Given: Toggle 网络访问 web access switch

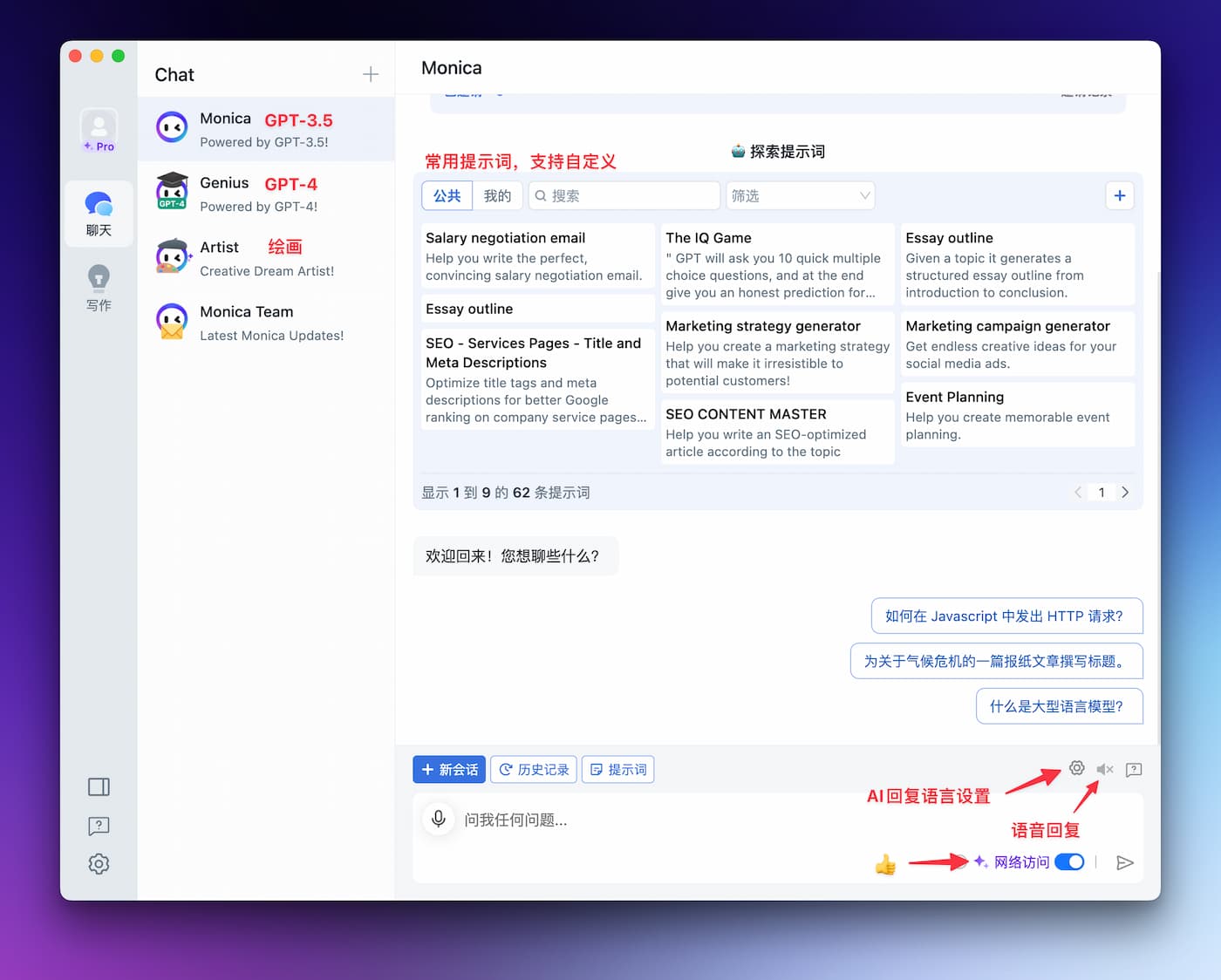Looking at the screenshot, I should [x=1069, y=861].
